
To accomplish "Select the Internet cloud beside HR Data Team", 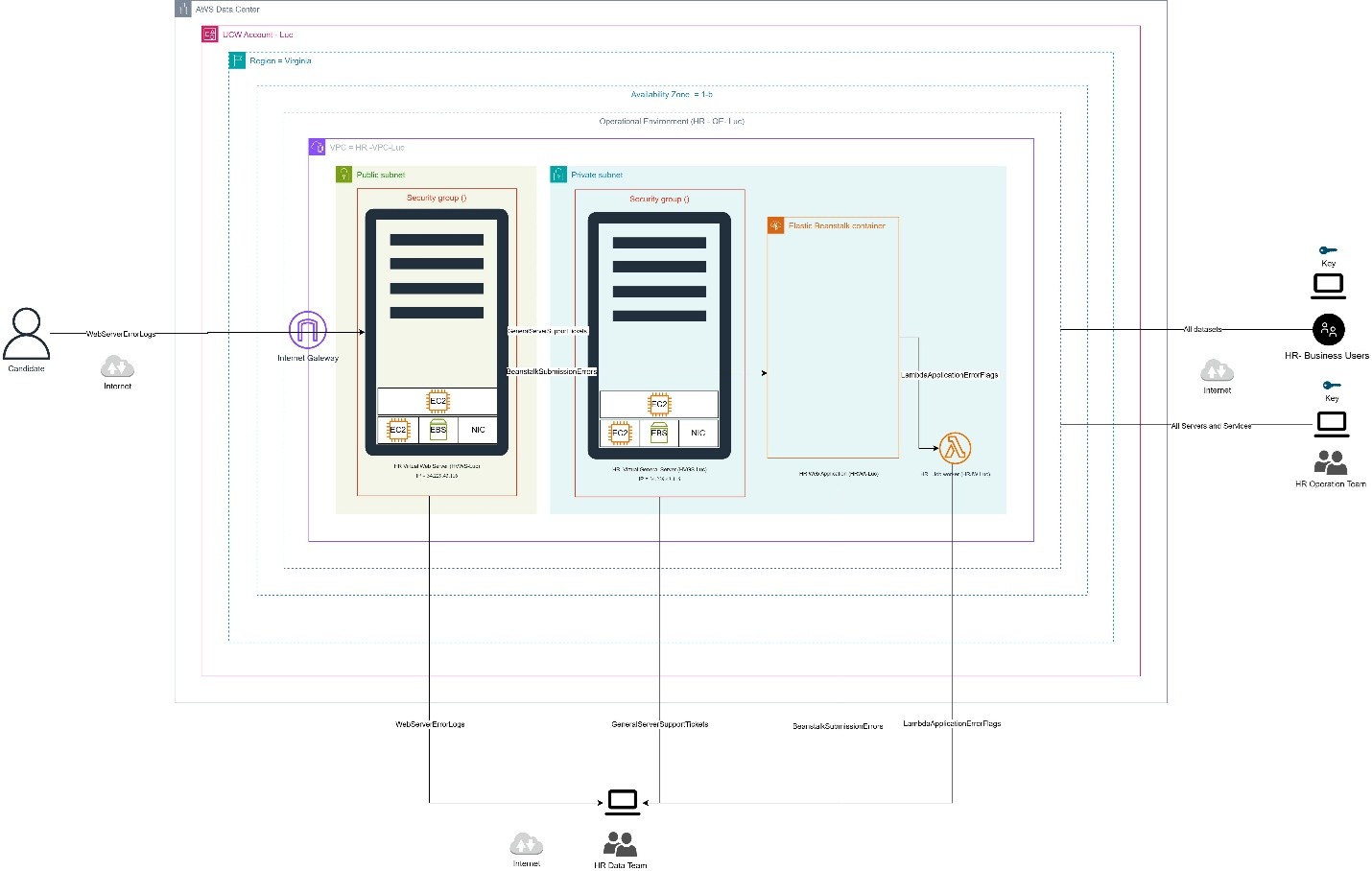I will click(526, 844).
